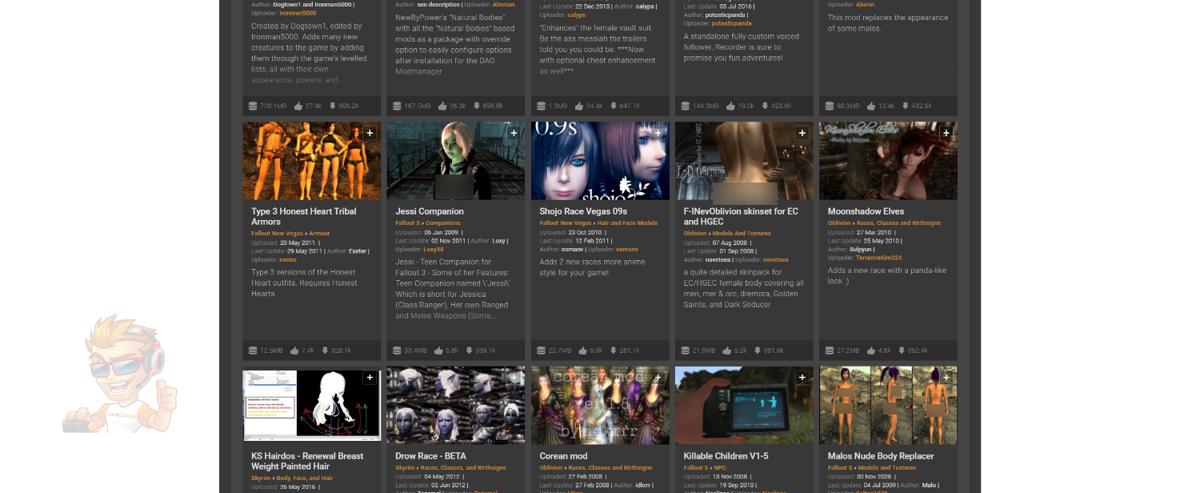This screenshot has width=1200, height=493.
Task: Click 'Fallout 3 » Companions' category link
Action: coord(427,223)
